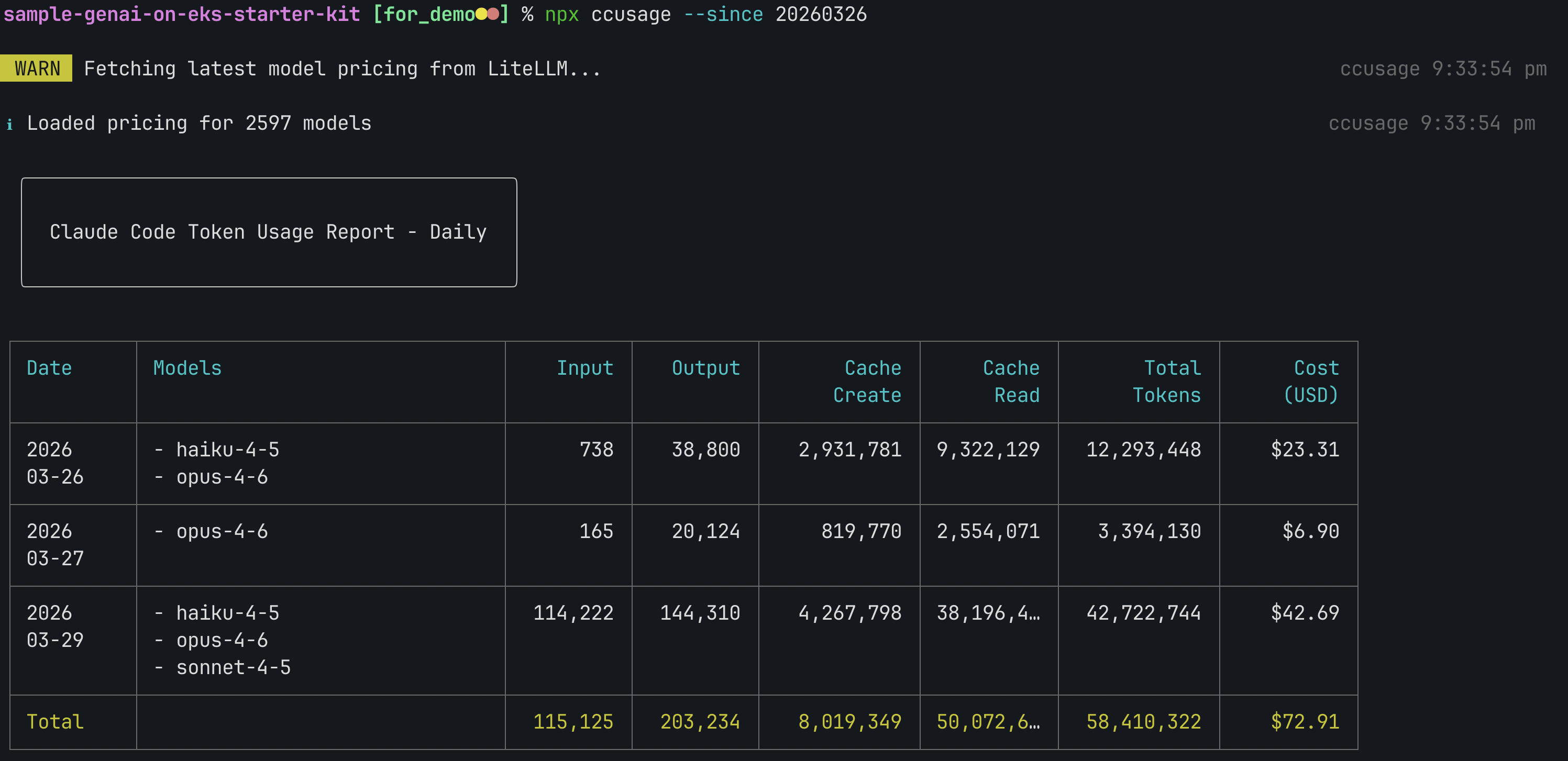Click the WARN badge label
Screen dimensions: 1568x761
(x=37, y=68)
